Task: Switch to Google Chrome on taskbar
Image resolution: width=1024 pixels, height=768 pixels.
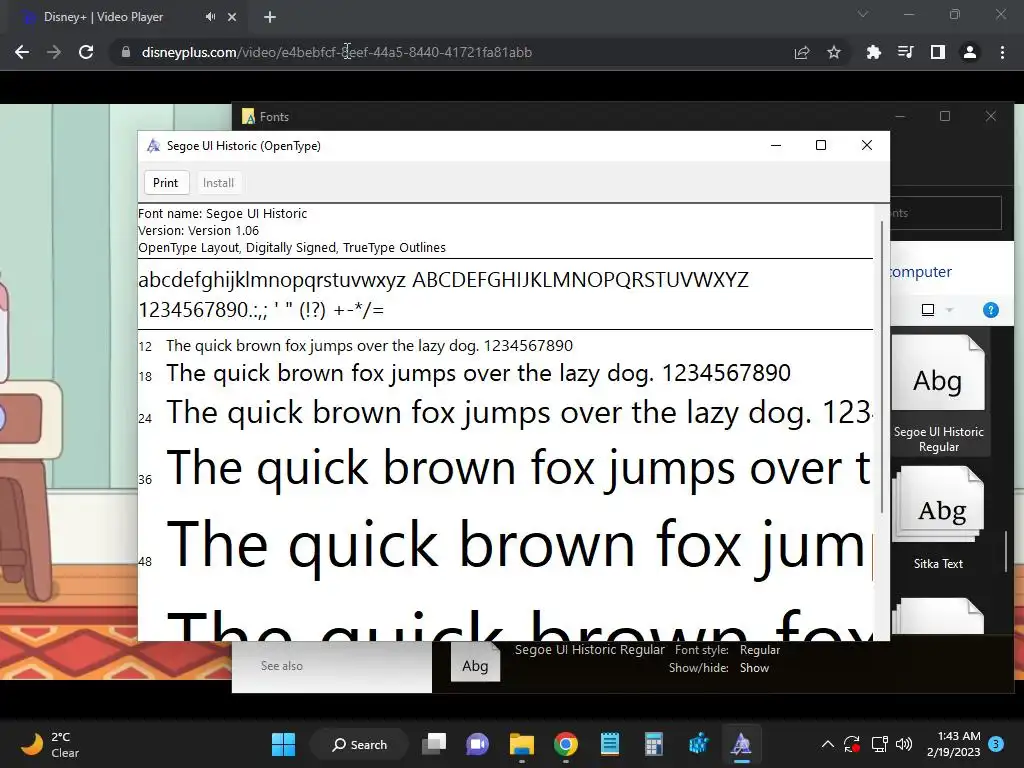Action: click(566, 744)
